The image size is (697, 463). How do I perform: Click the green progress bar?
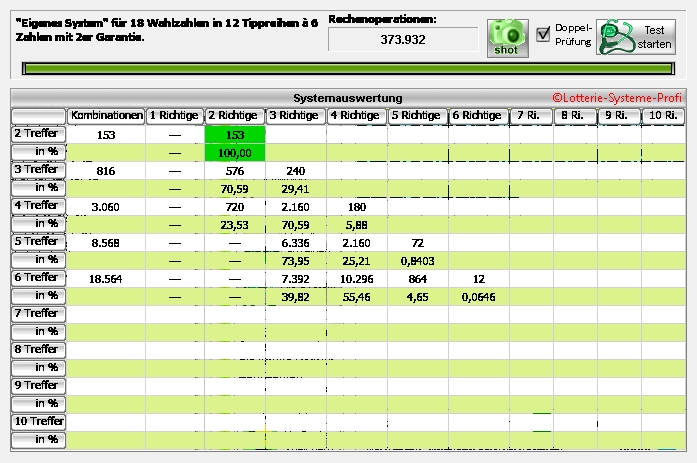click(348, 70)
